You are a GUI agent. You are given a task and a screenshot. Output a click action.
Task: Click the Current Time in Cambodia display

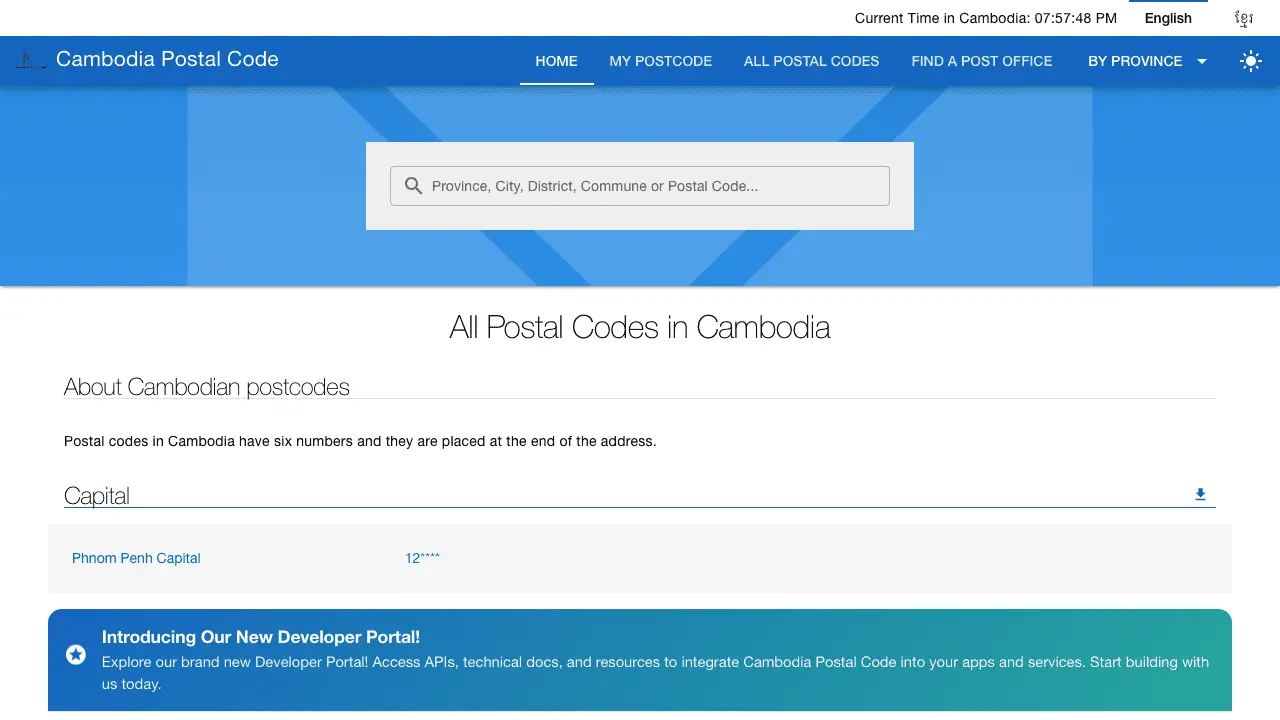(985, 18)
